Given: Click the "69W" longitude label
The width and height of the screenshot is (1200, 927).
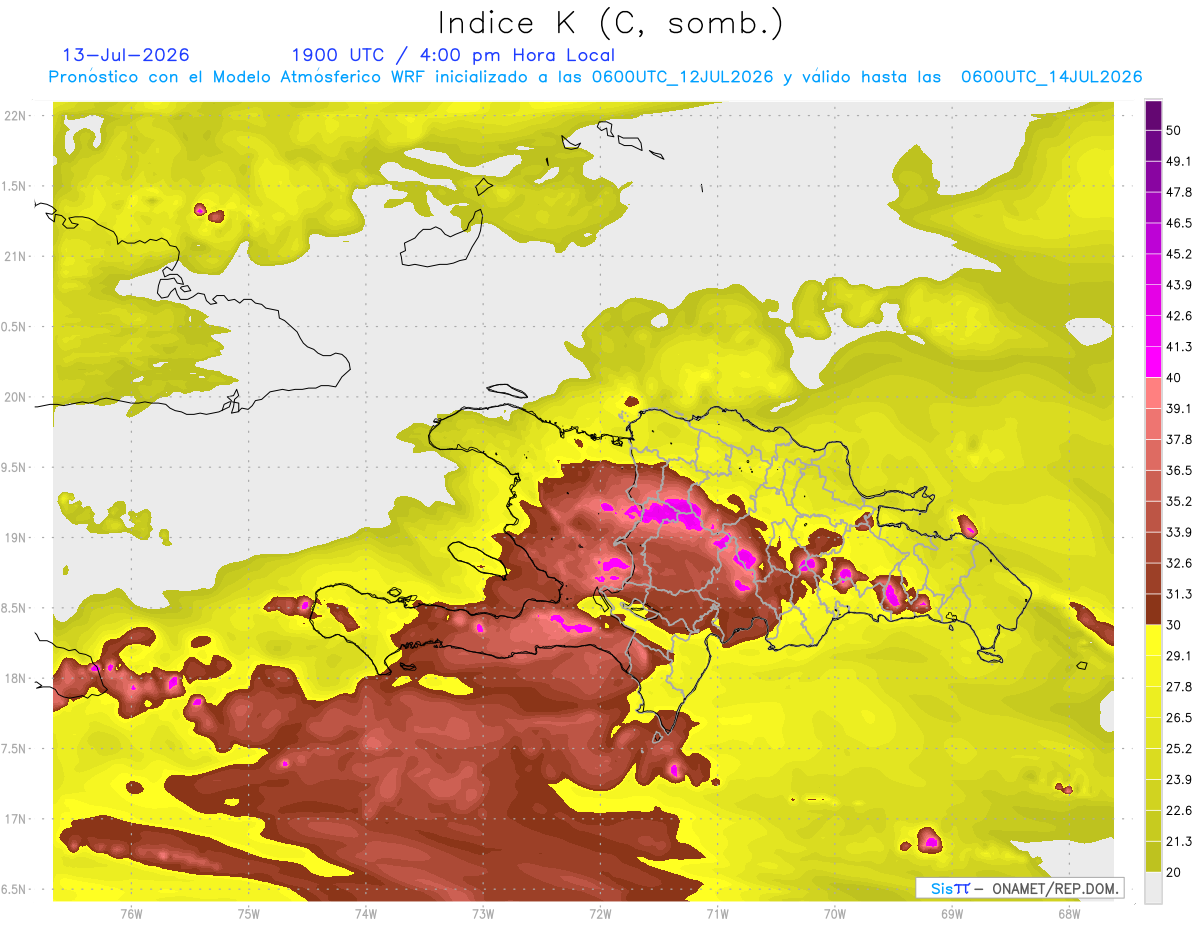Looking at the screenshot, I should [x=951, y=913].
